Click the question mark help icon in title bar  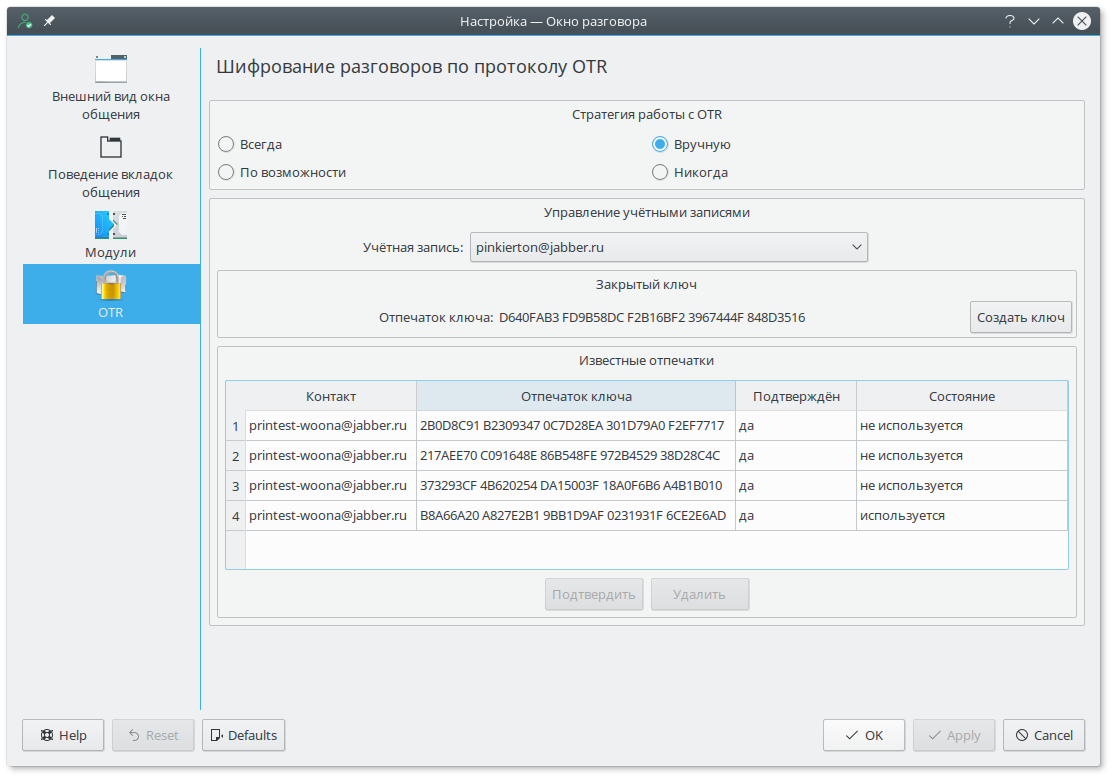[x=1009, y=21]
